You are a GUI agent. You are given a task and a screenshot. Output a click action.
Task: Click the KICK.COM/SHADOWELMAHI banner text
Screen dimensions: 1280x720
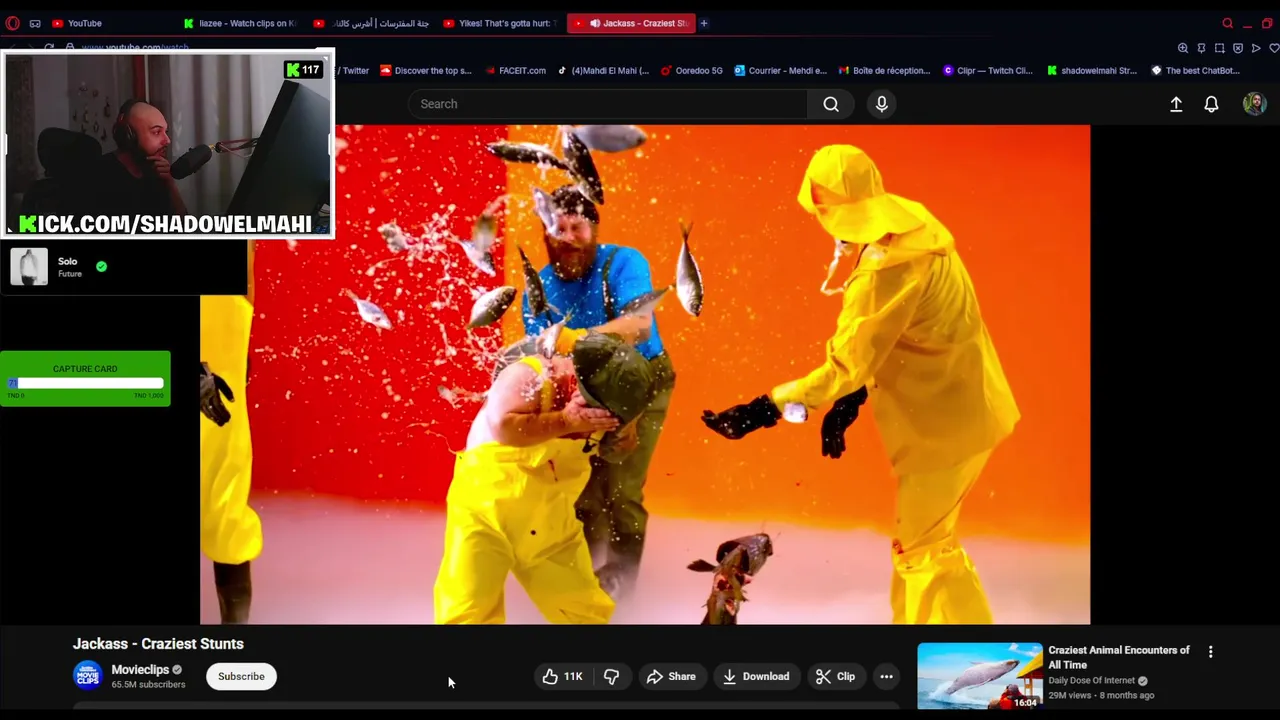click(x=165, y=224)
